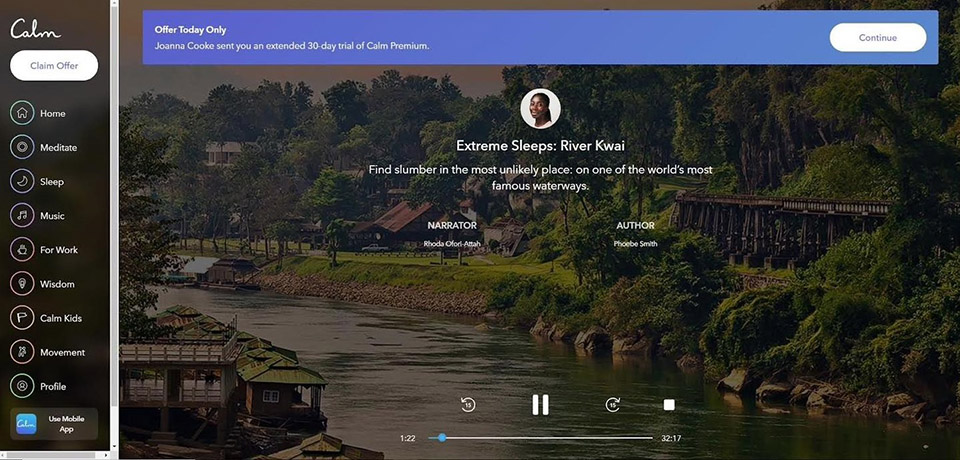This screenshot has width=960, height=460.
Task: Open the Movement icon
Action: click(22, 352)
